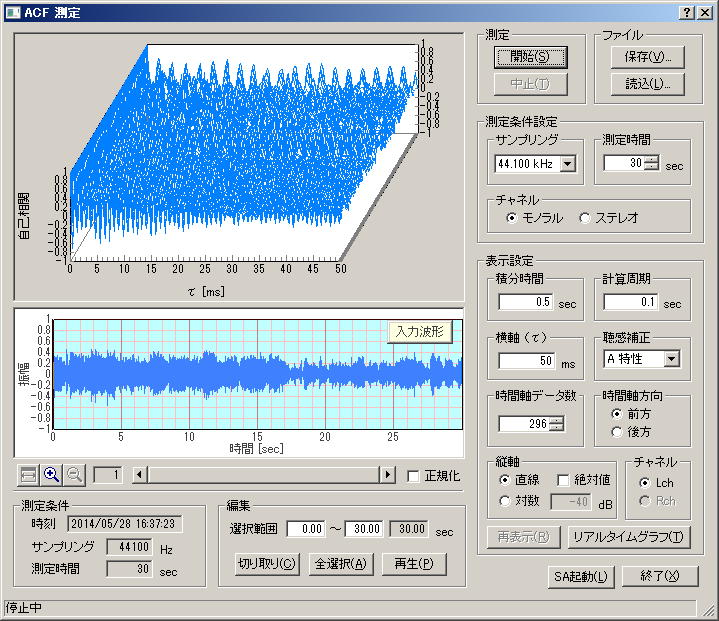Click the 全選択(A) button
This screenshot has height=621, width=719.
pyautogui.click(x=341, y=564)
